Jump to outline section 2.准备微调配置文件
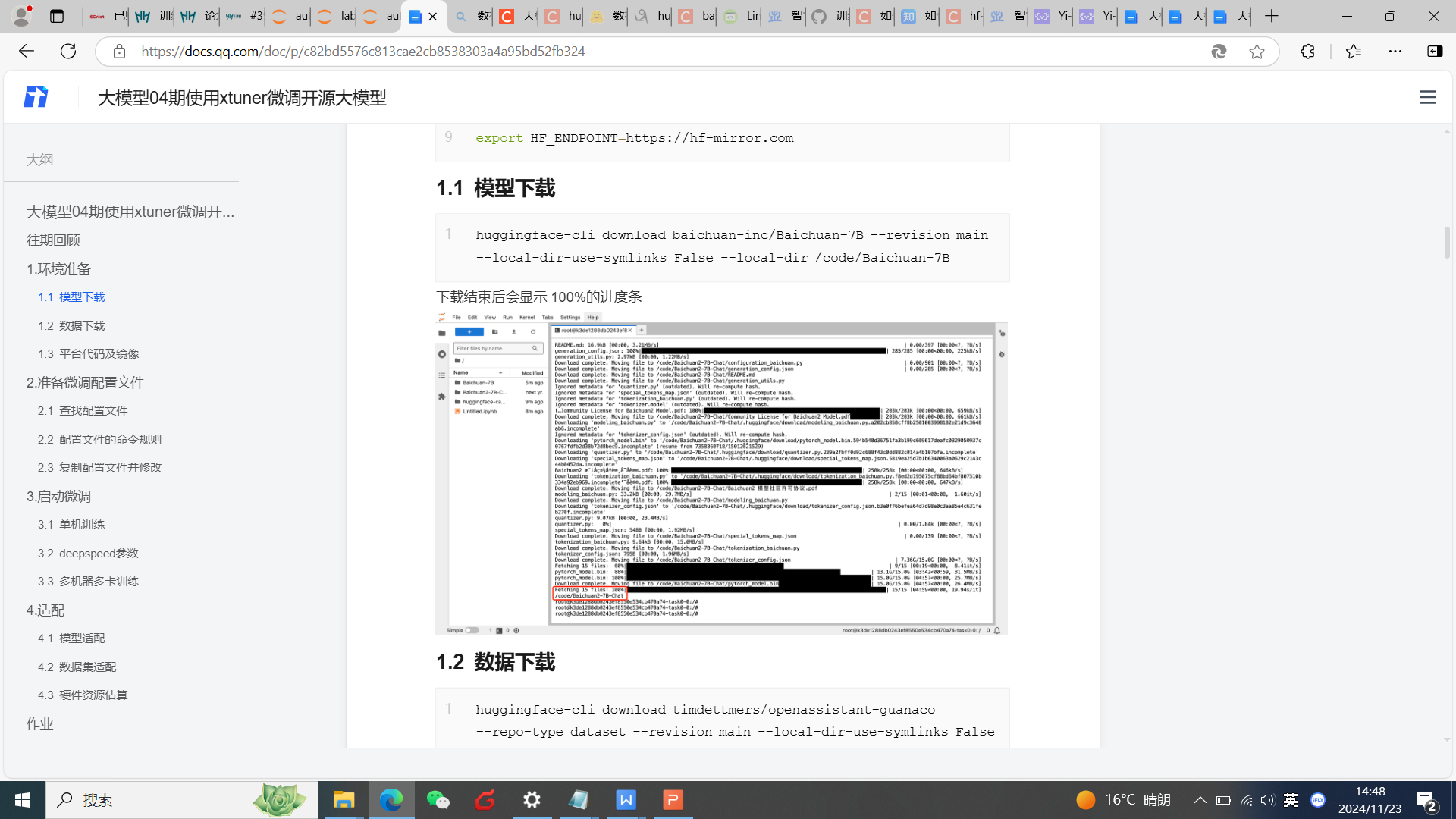The image size is (1456, 819). coord(85,382)
